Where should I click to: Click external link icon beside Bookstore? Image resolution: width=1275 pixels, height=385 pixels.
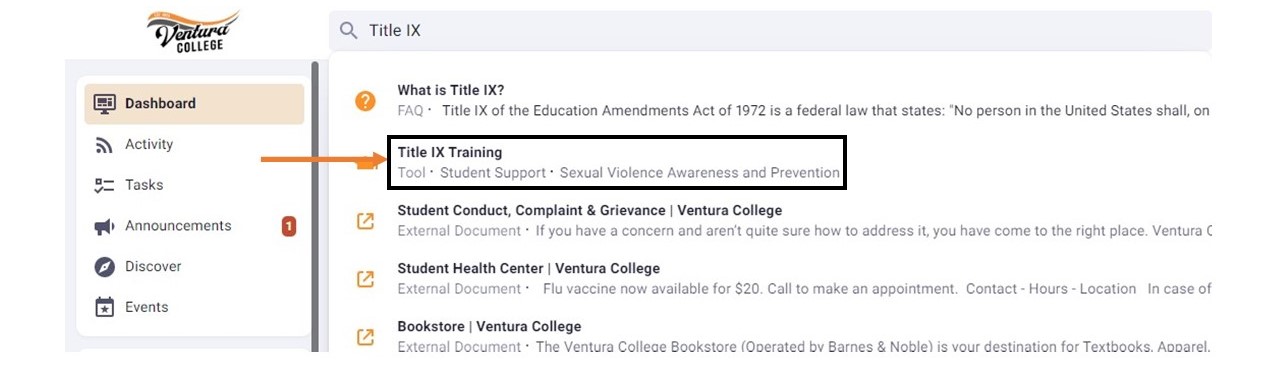click(x=365, y=337)
